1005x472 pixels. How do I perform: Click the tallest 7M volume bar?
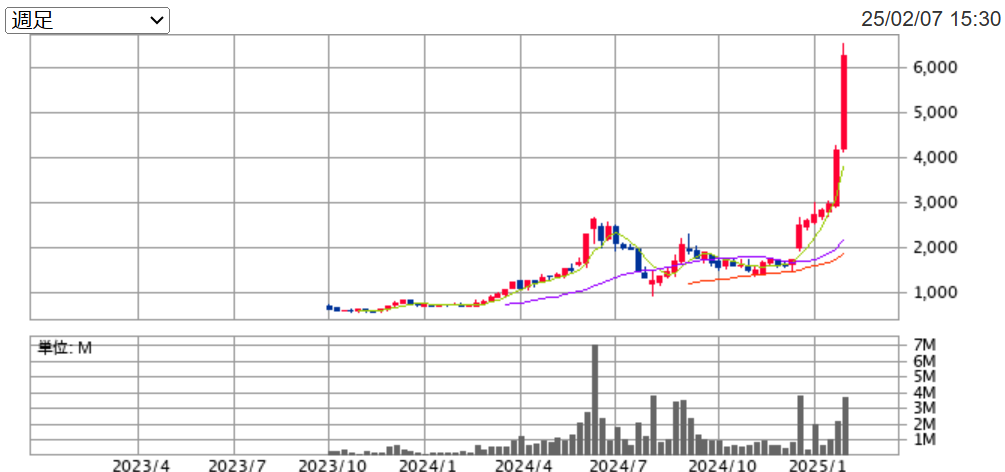pos(595,400)
